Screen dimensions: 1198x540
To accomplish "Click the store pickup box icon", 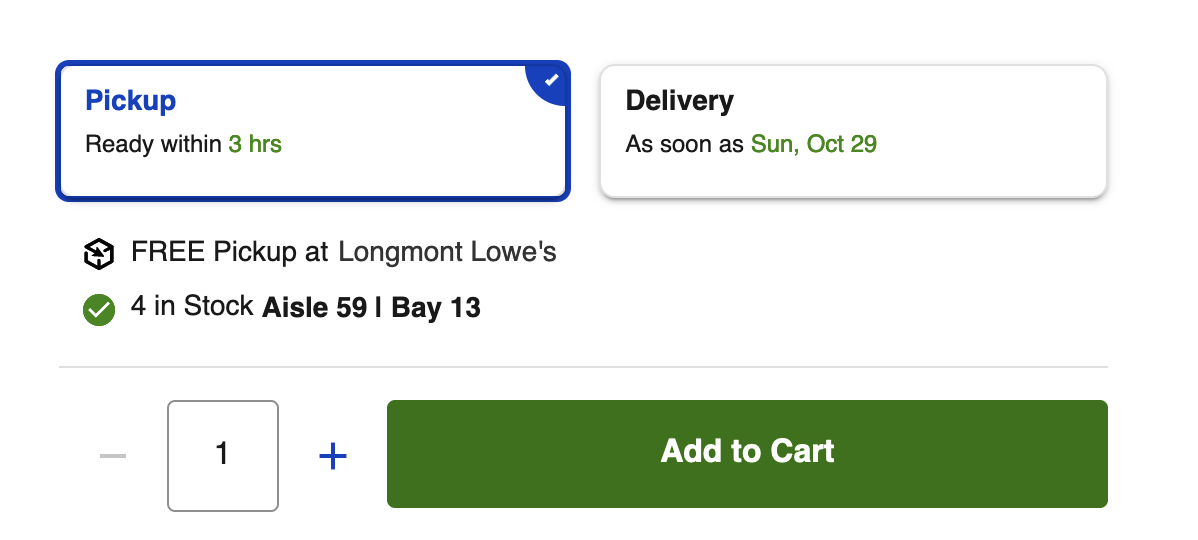I will [x=99, y=254].
